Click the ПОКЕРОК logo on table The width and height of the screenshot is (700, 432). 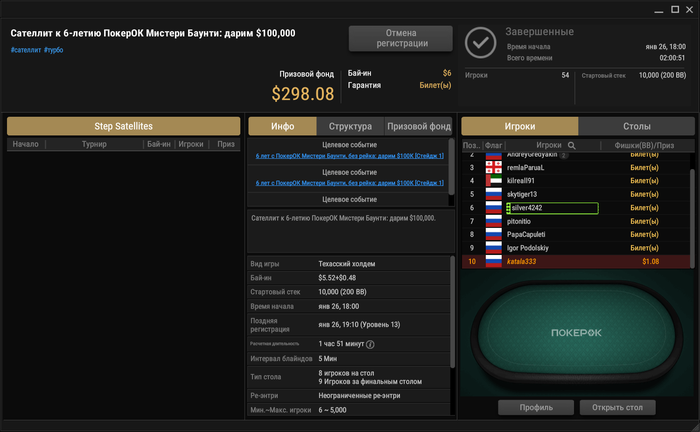tap(576, 333)
